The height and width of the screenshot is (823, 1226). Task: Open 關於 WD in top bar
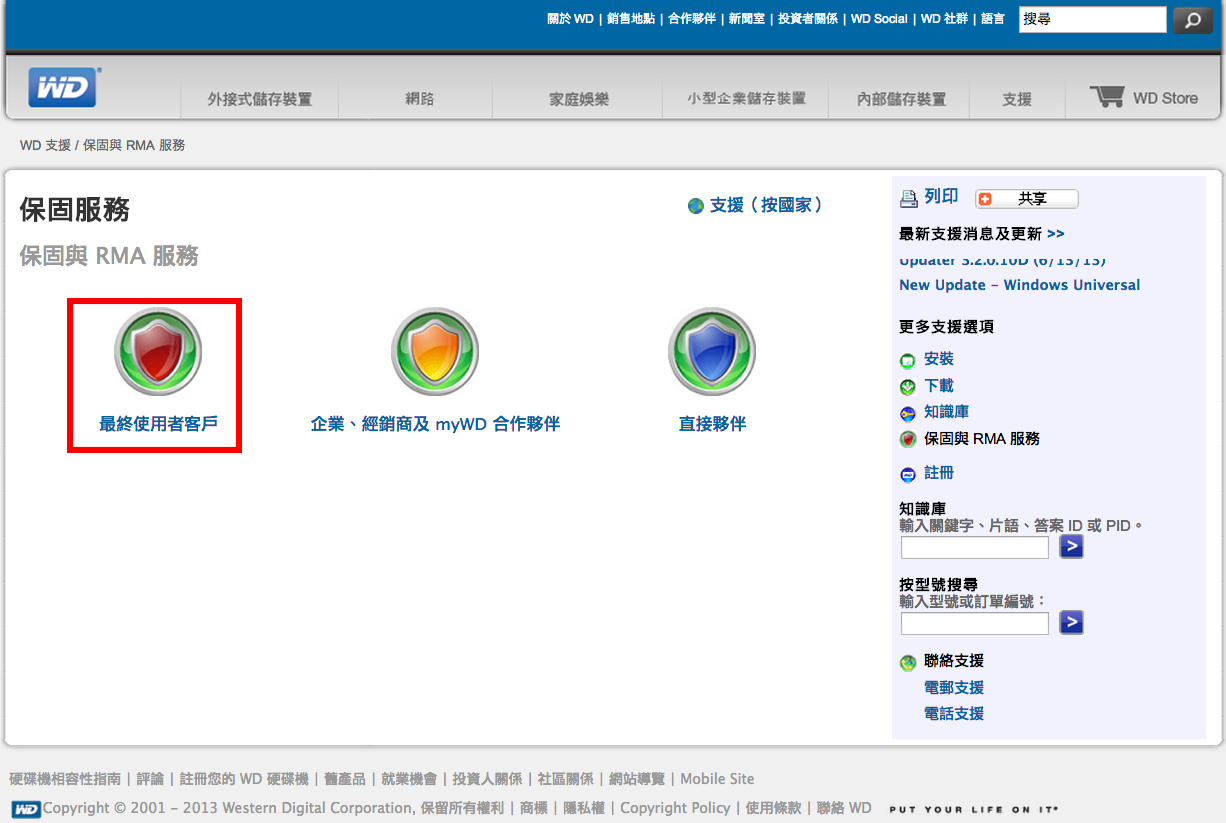click(570, 19)
